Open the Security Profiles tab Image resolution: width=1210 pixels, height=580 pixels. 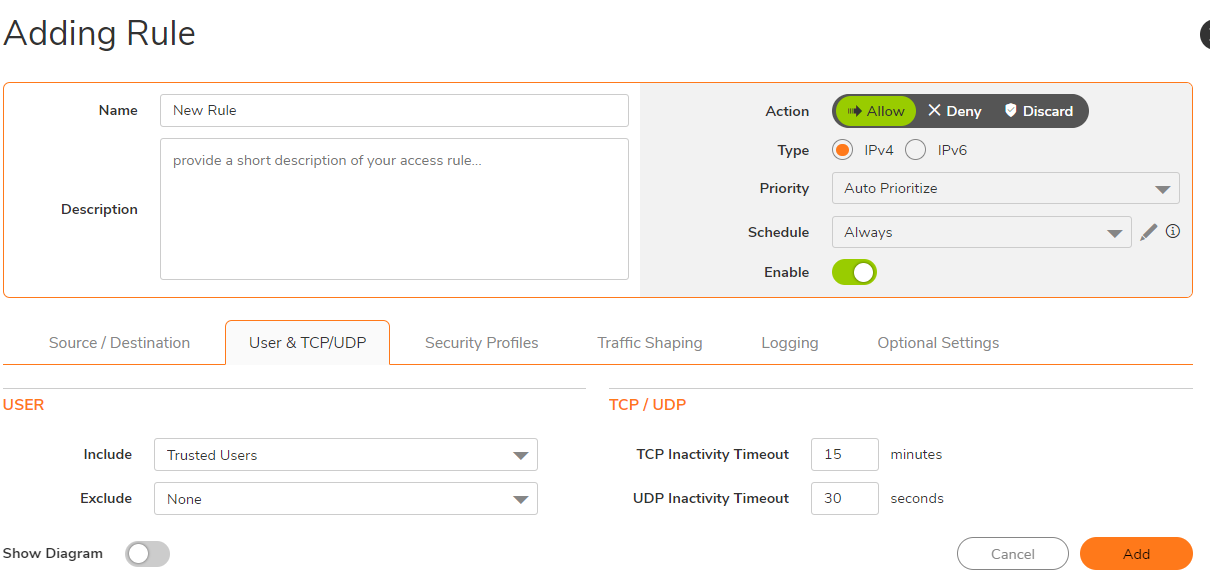tap(481, 343)
